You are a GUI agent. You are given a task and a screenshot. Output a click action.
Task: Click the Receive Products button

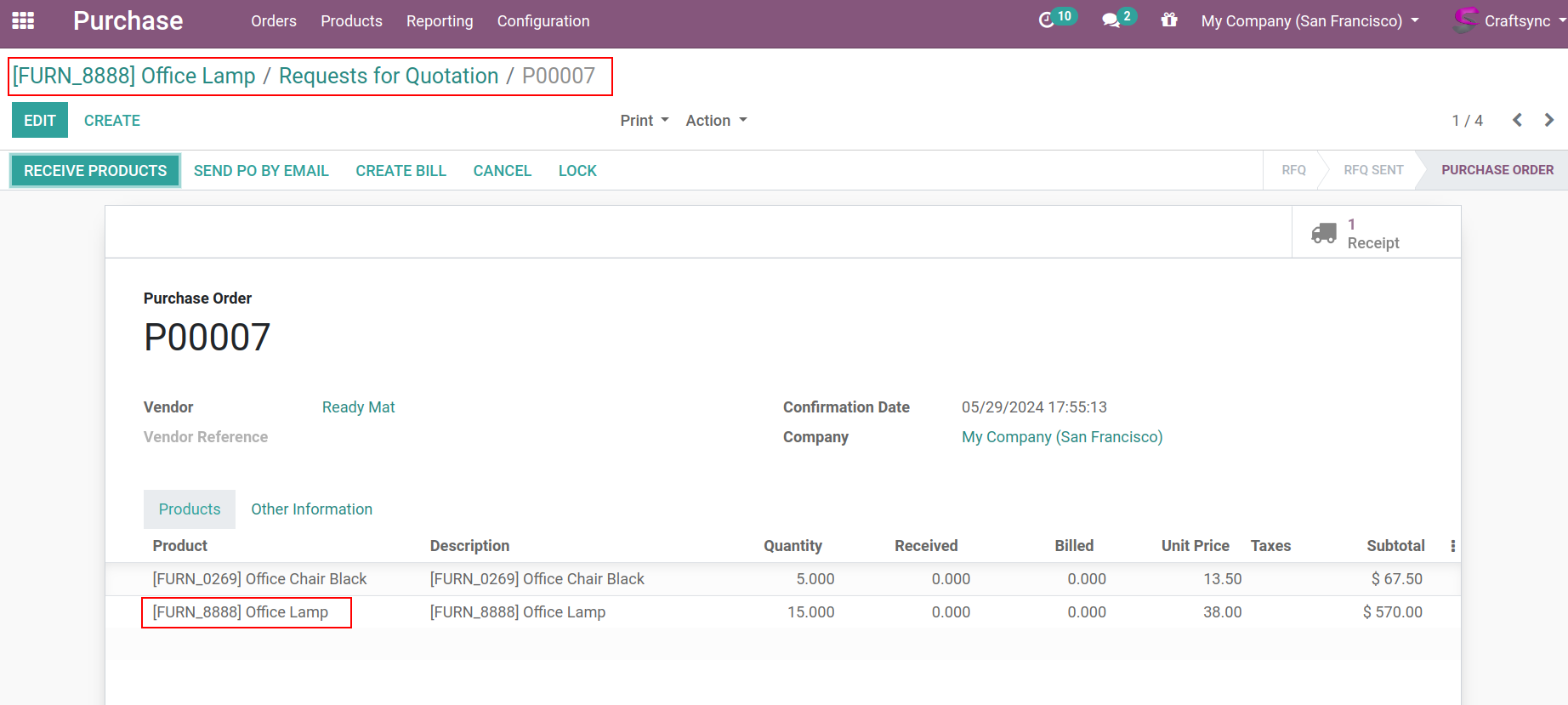click(95, 171)
